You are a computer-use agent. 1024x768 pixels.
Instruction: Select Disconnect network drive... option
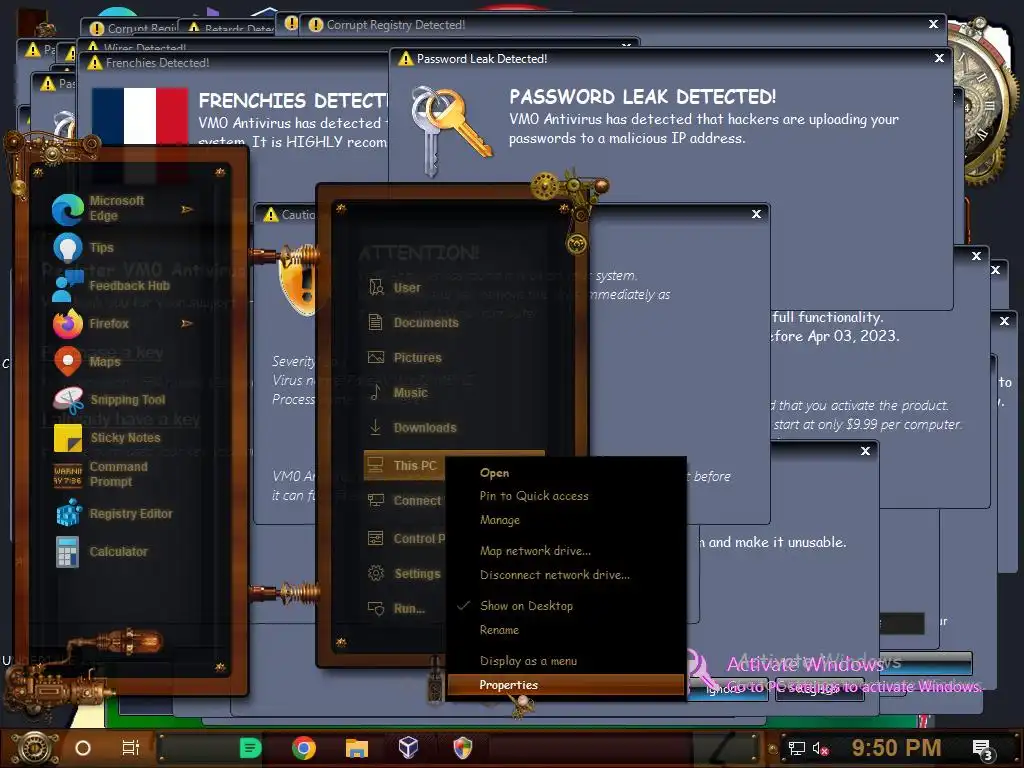click(x=555, y=575)
